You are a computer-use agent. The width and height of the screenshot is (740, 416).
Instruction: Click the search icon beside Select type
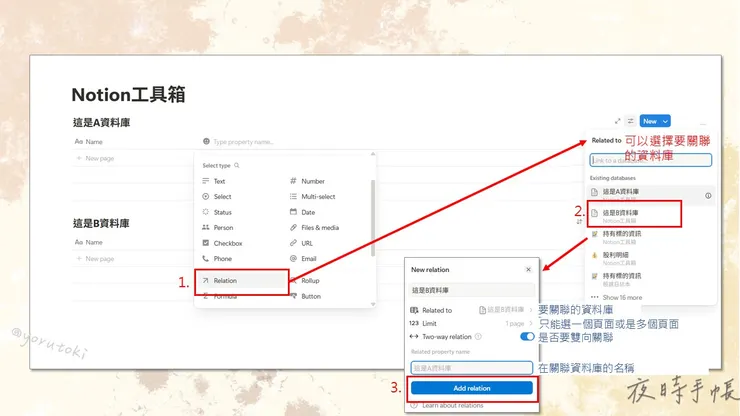pos(237,165)
